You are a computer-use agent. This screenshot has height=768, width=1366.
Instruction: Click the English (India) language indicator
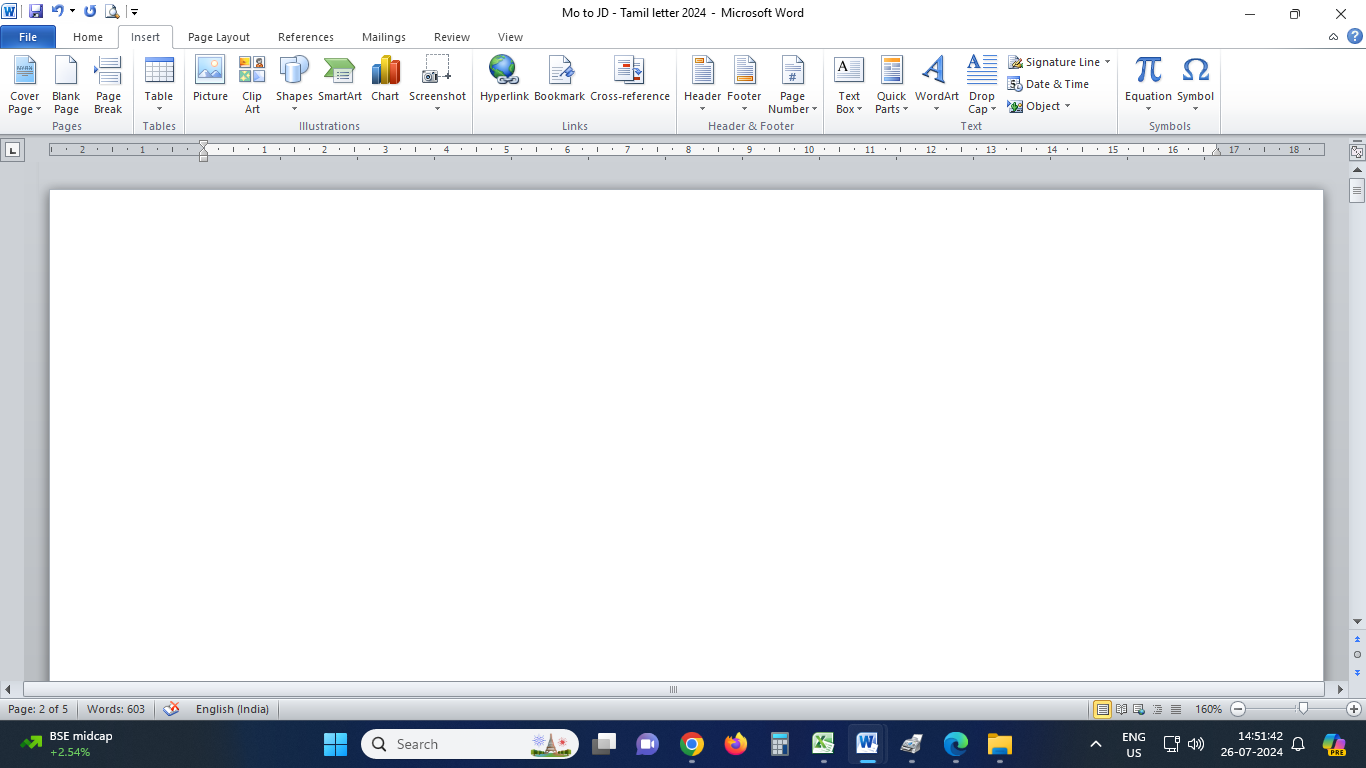click(232, 709)
